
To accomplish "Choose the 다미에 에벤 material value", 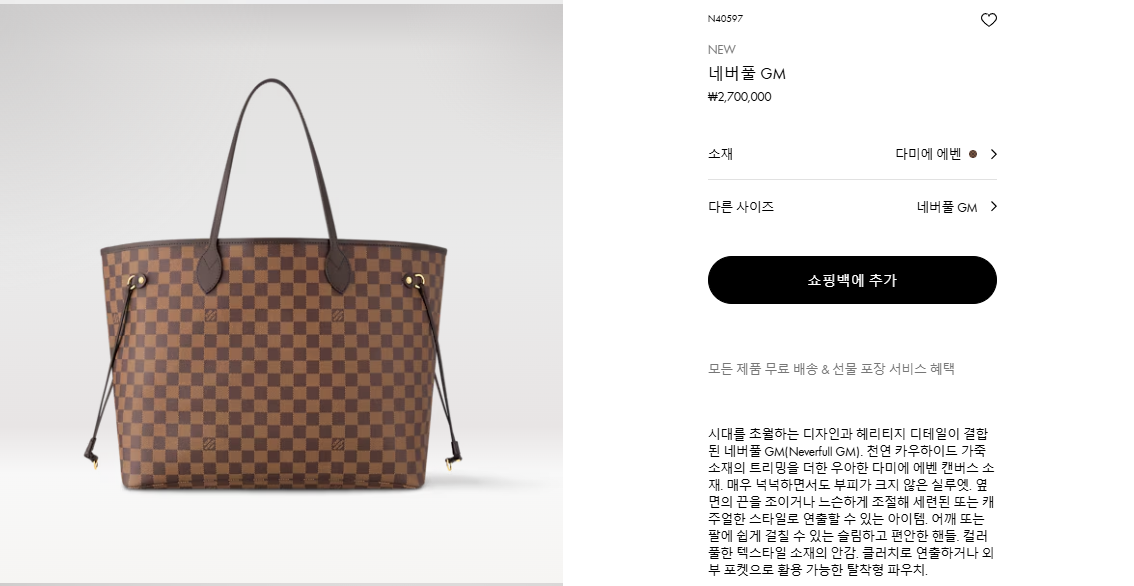I will [x=928, y=154].
